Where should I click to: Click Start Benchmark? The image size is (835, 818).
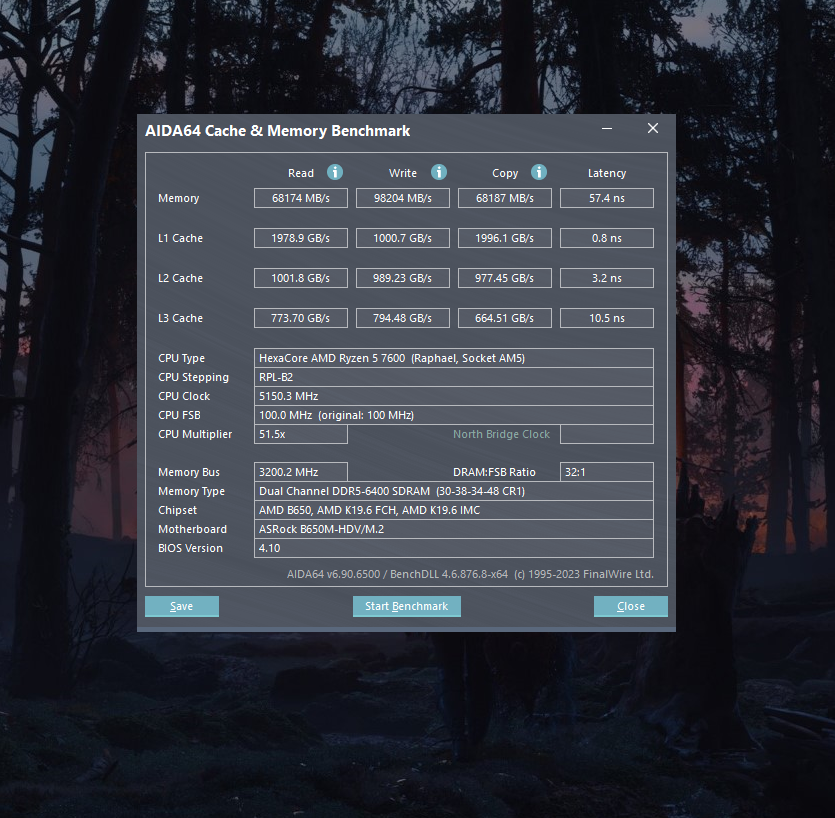pyautogui.click(x=406, y=606)
